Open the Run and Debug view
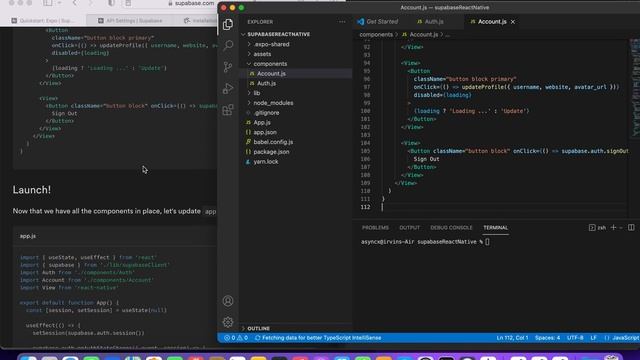The height and width of the screenshot is (360, 640). tap(228, 88)
